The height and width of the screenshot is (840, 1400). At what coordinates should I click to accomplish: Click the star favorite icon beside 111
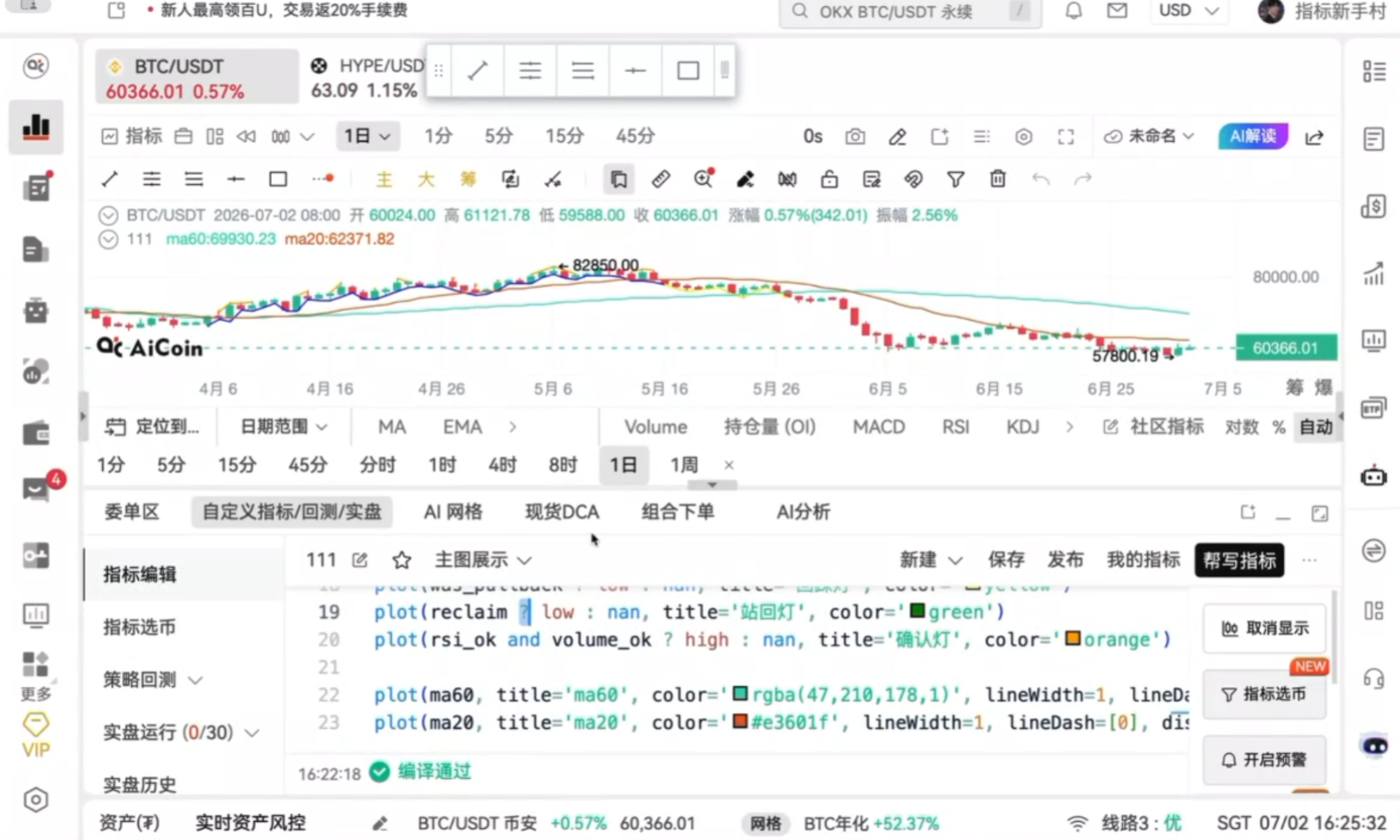401,560
